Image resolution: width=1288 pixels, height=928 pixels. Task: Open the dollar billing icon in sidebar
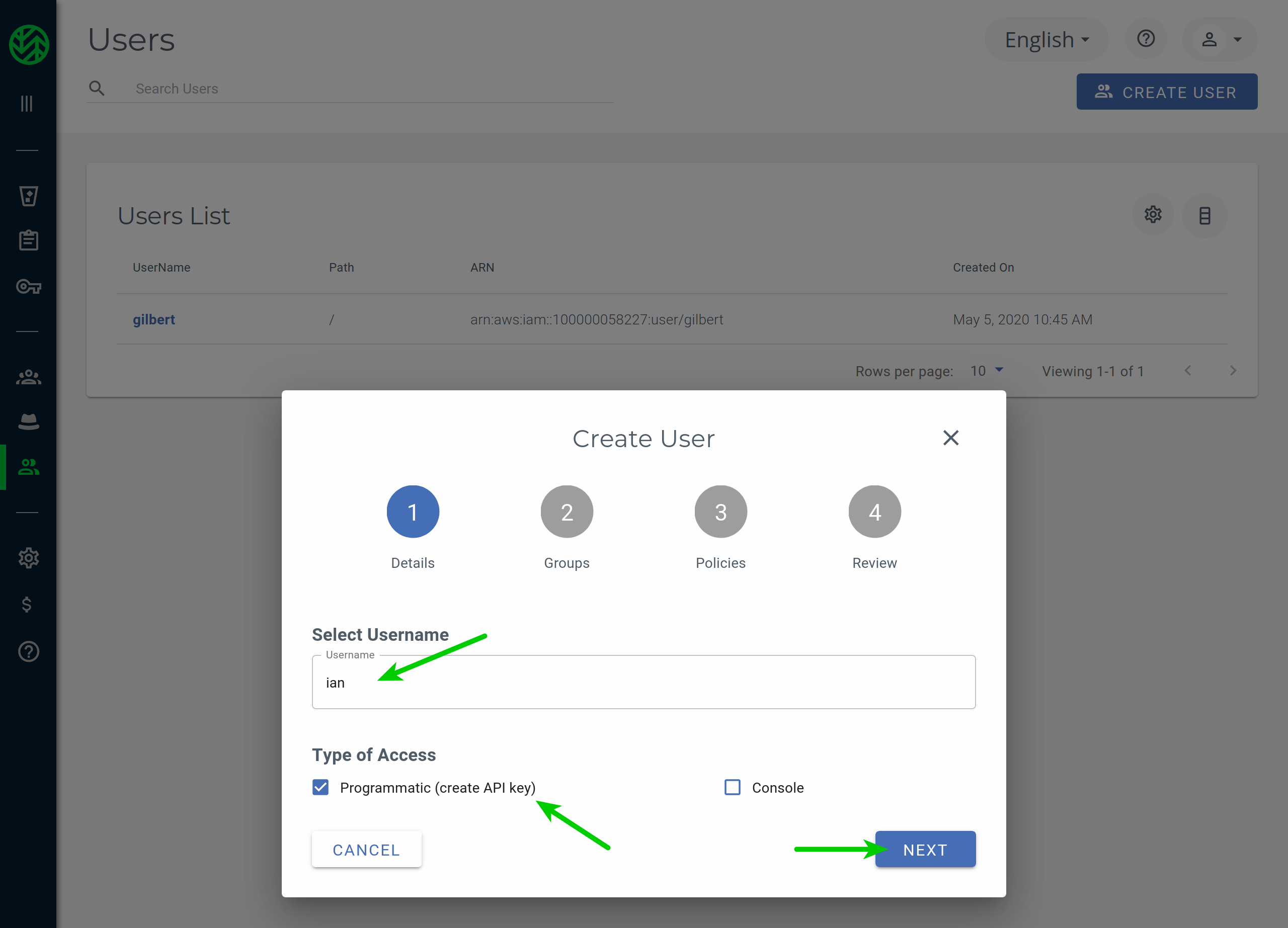coord(28,605)
